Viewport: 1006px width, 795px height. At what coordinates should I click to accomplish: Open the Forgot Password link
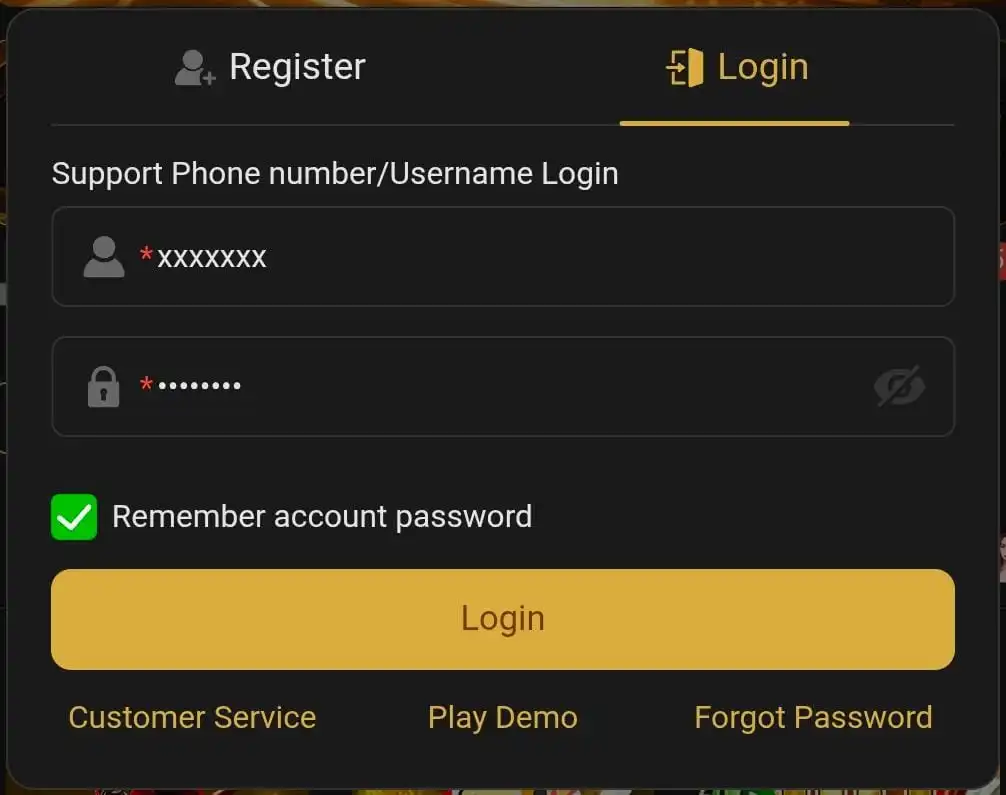click(x=814, y=717)
